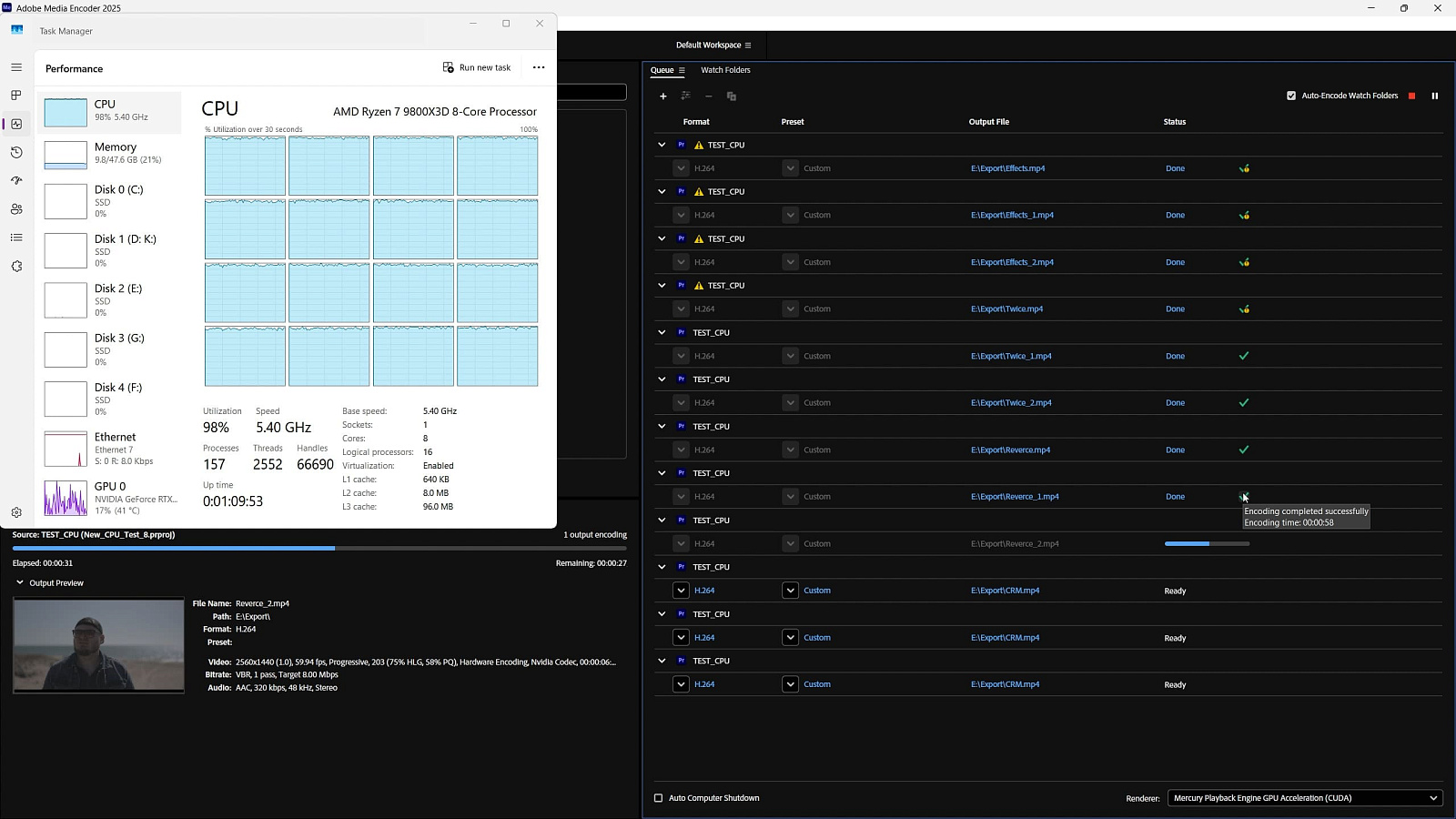Switch to Watch Folders tab

(x=725, y=70)
